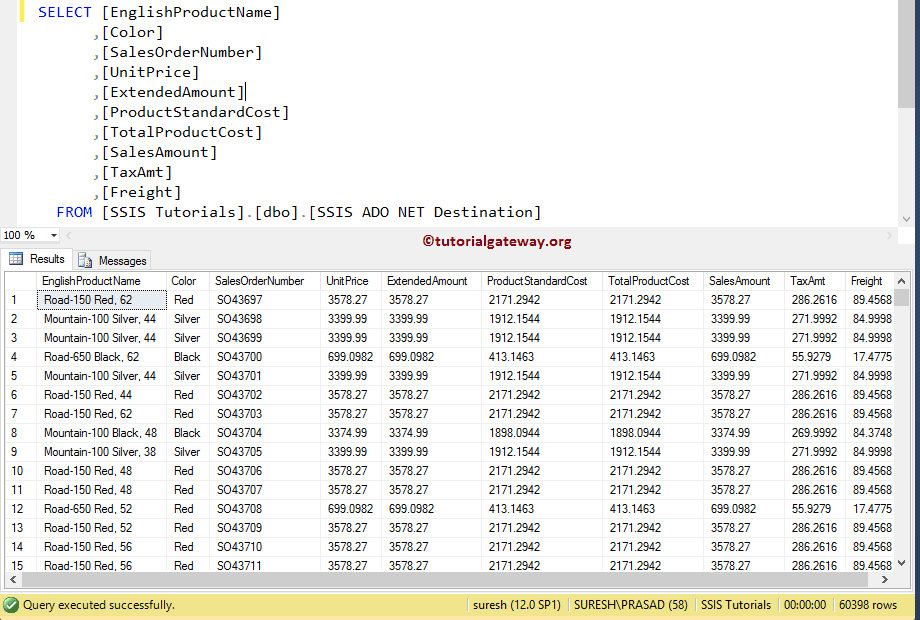
Task: Click TaxAmt cell 269.9992
Action: click(x=814, y=433)
